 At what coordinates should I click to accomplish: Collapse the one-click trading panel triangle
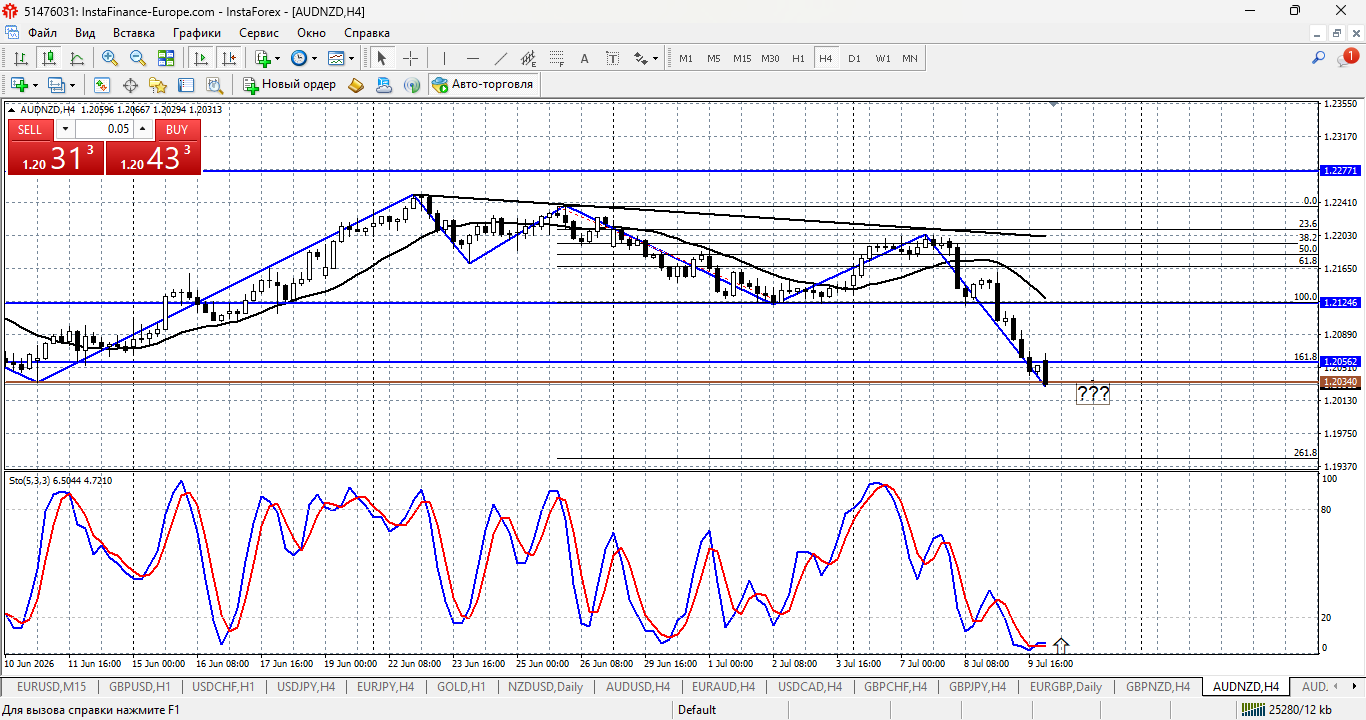pos(12,109)
